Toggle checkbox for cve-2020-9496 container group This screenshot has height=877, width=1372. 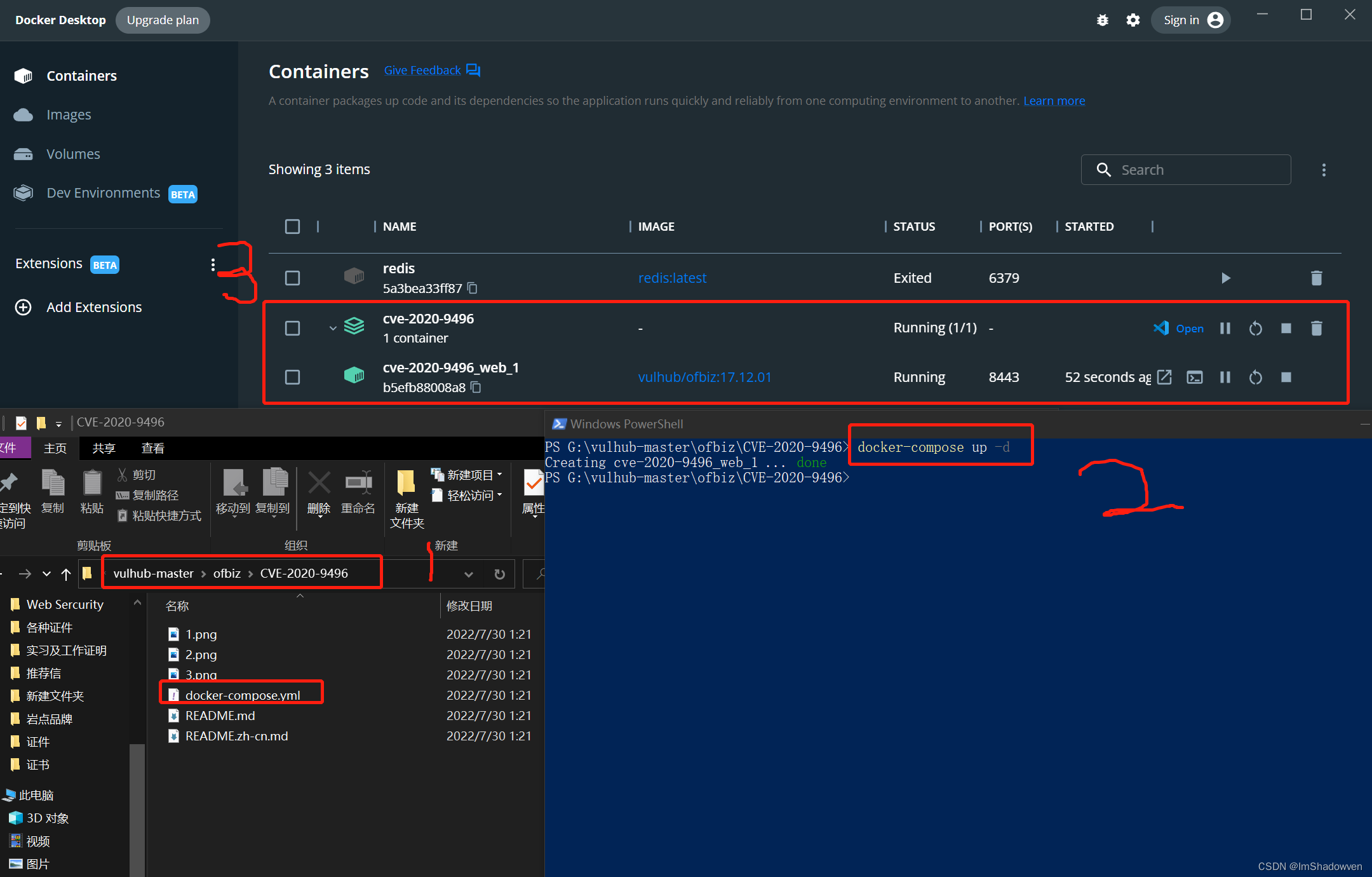click(x=293, y=327)
